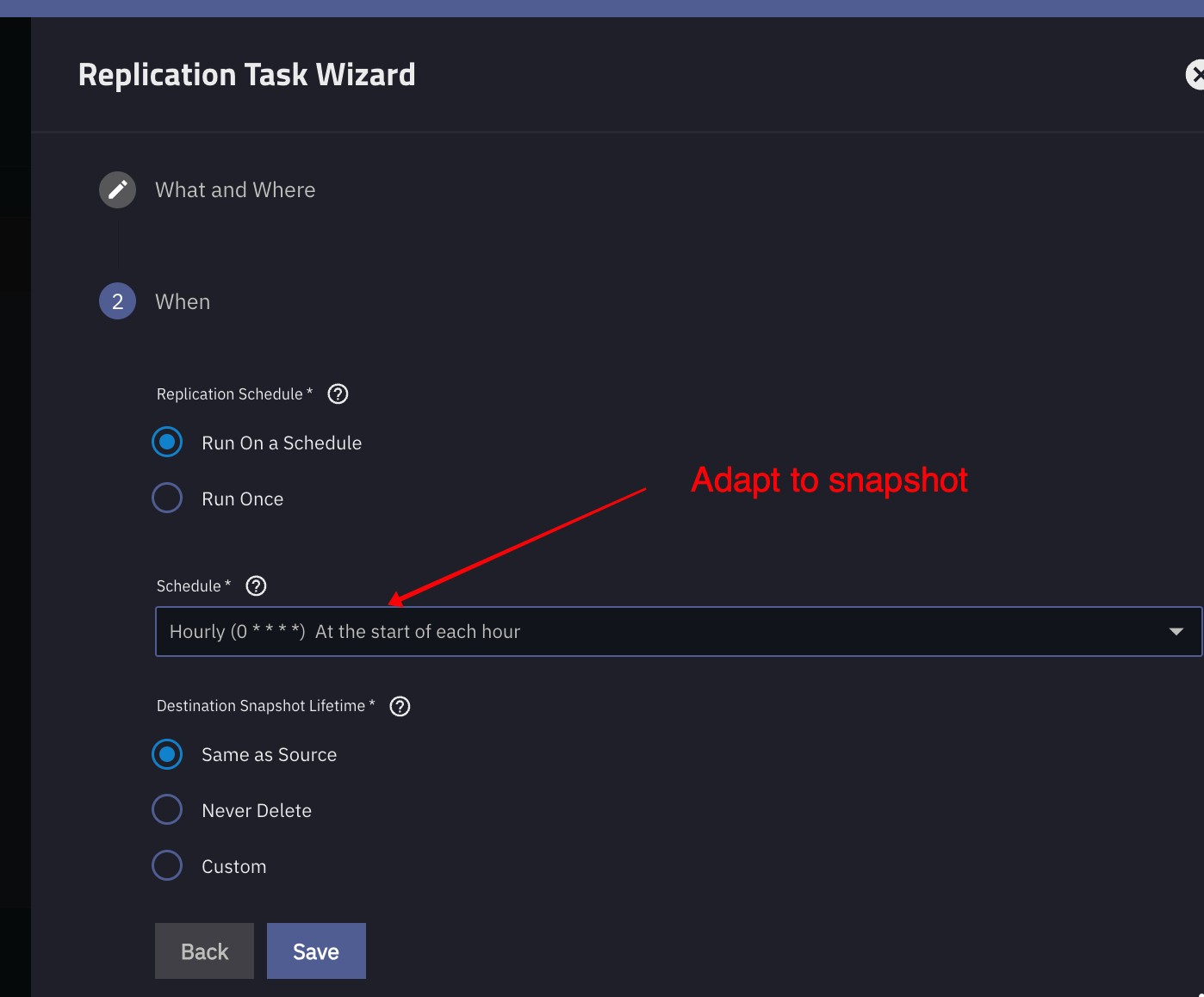The width and height of the screenshot is (1204, 997).
Task: Choose the Run Once radio option
Action: [167, 498]
